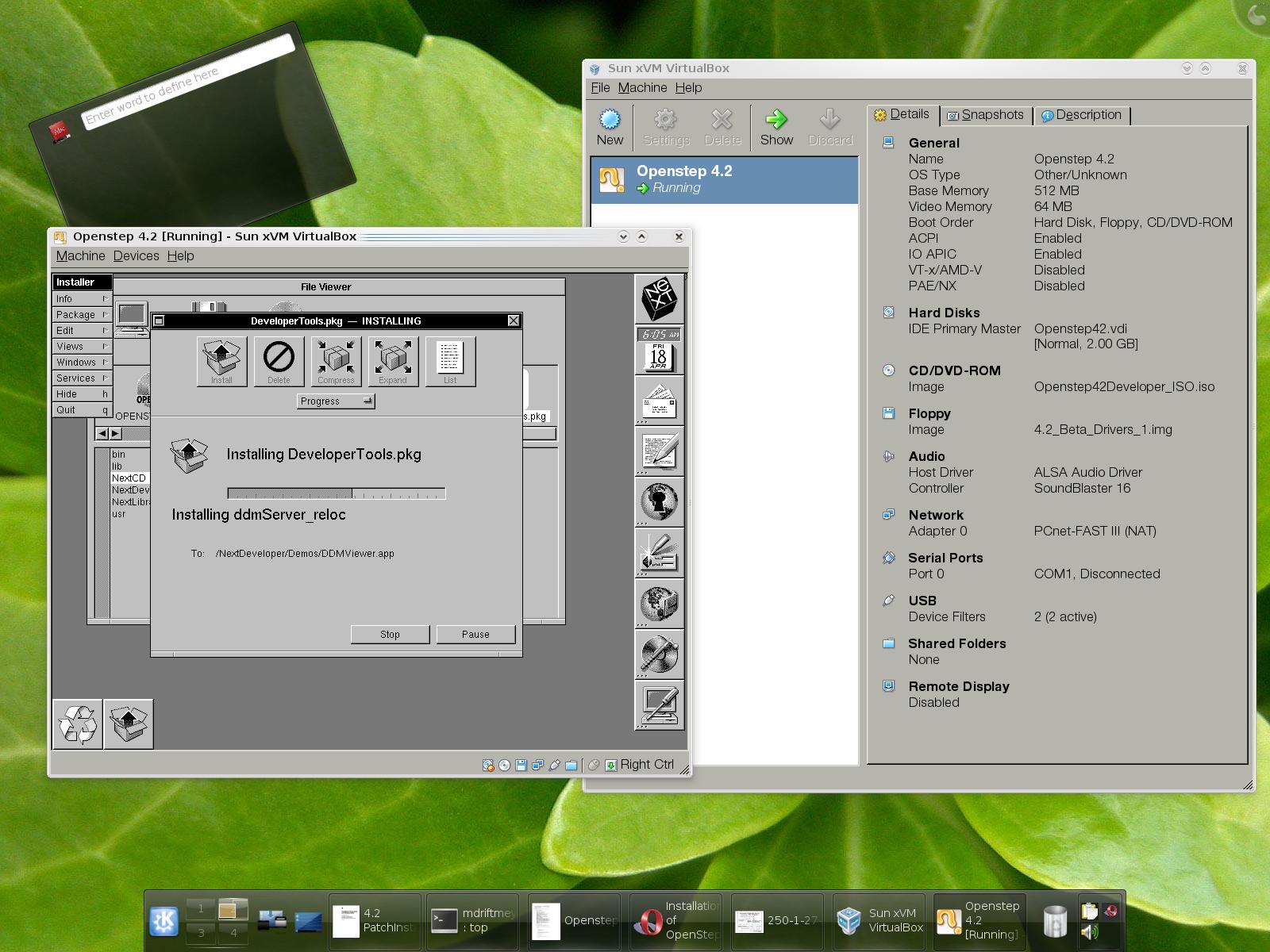Click the USB icon in the VM status bar

click(x=555, y=765)
